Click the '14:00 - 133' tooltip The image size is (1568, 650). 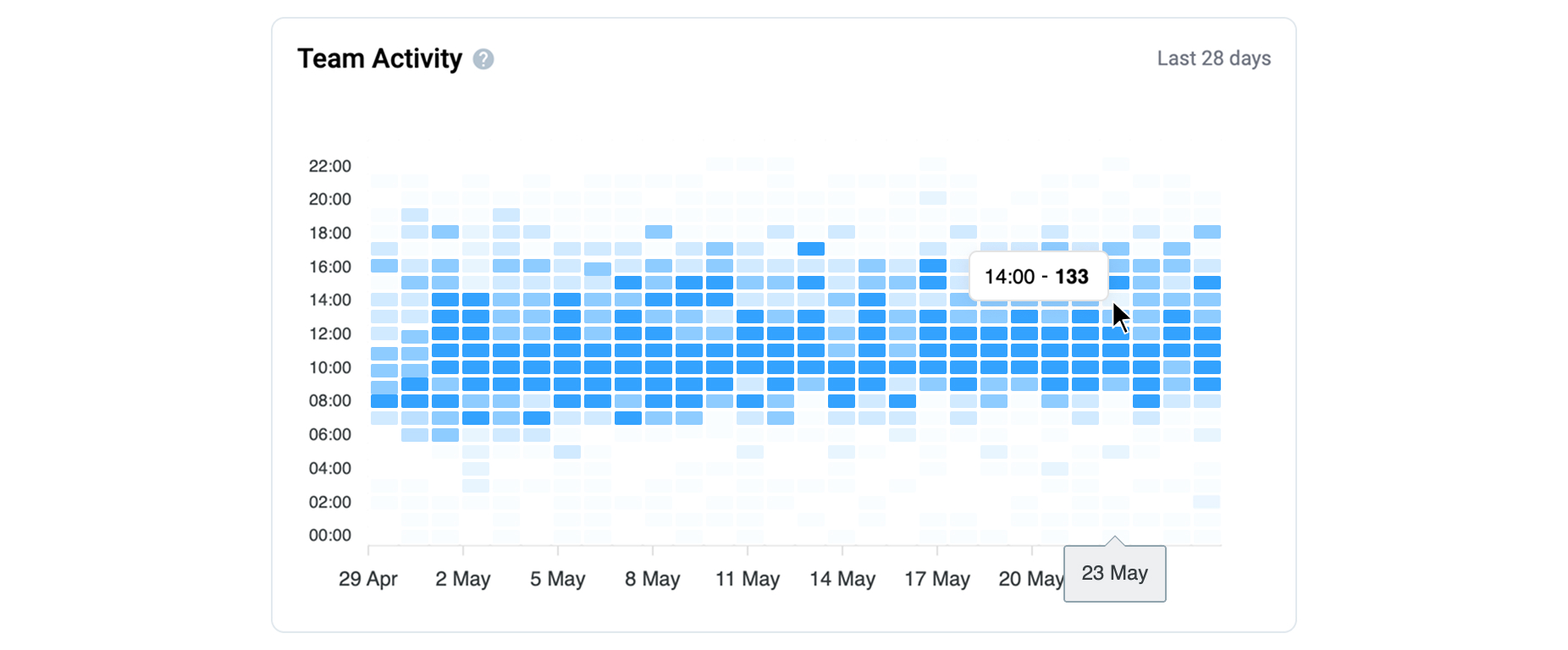1037,277
